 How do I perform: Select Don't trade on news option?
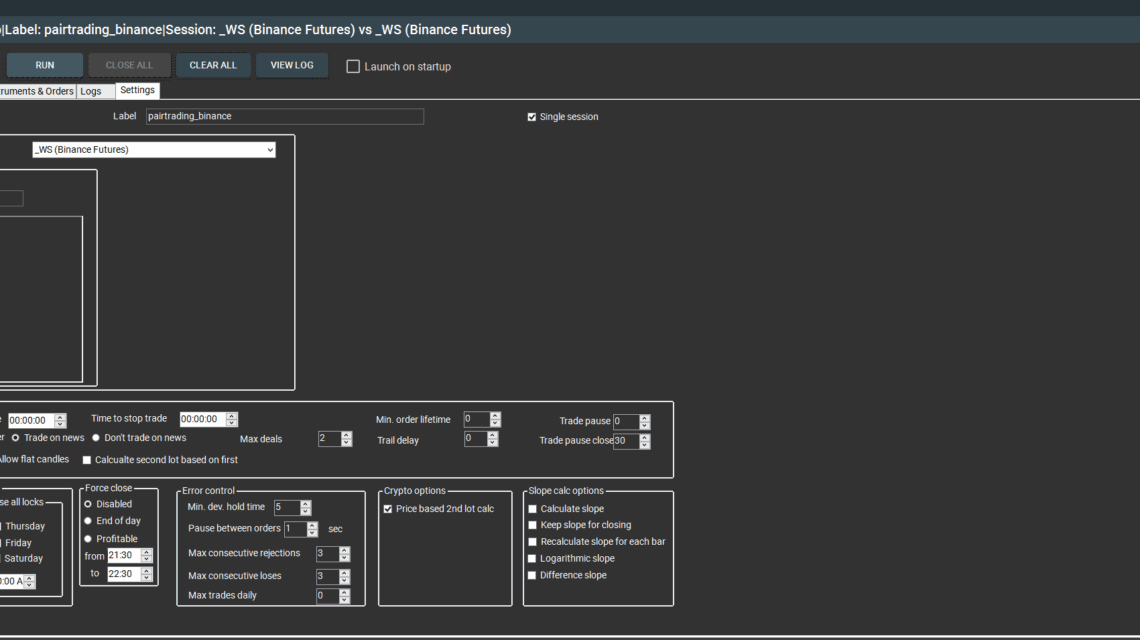[96, 438]
